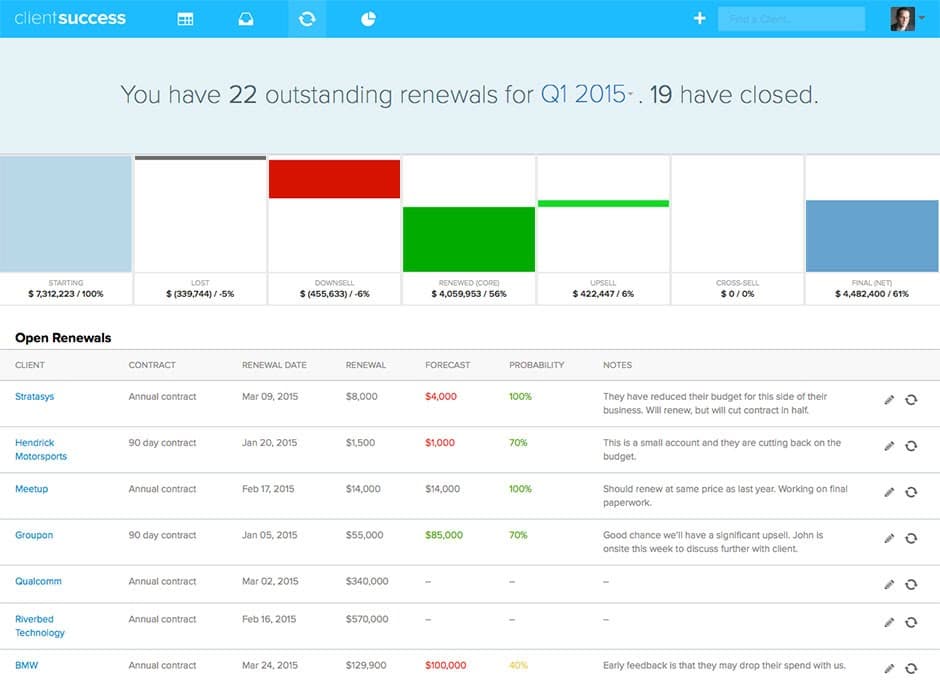Click renew icon for Riverbed Technology row
Image resolution: width=940 pixels, height=686 pixels.
point(911,623)
